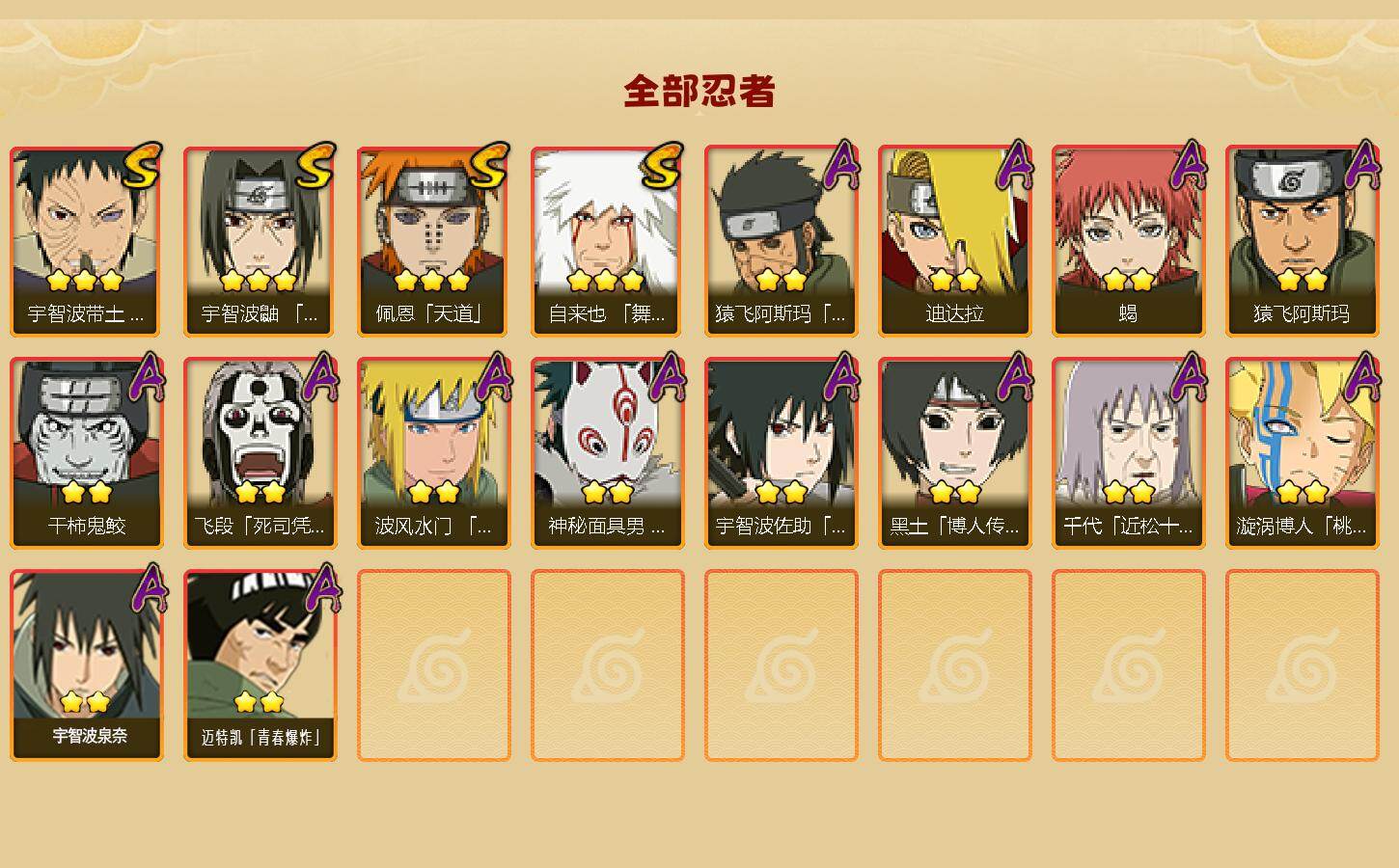
Task: Click the 全部忍者 heading
Action: coord(699,91)
